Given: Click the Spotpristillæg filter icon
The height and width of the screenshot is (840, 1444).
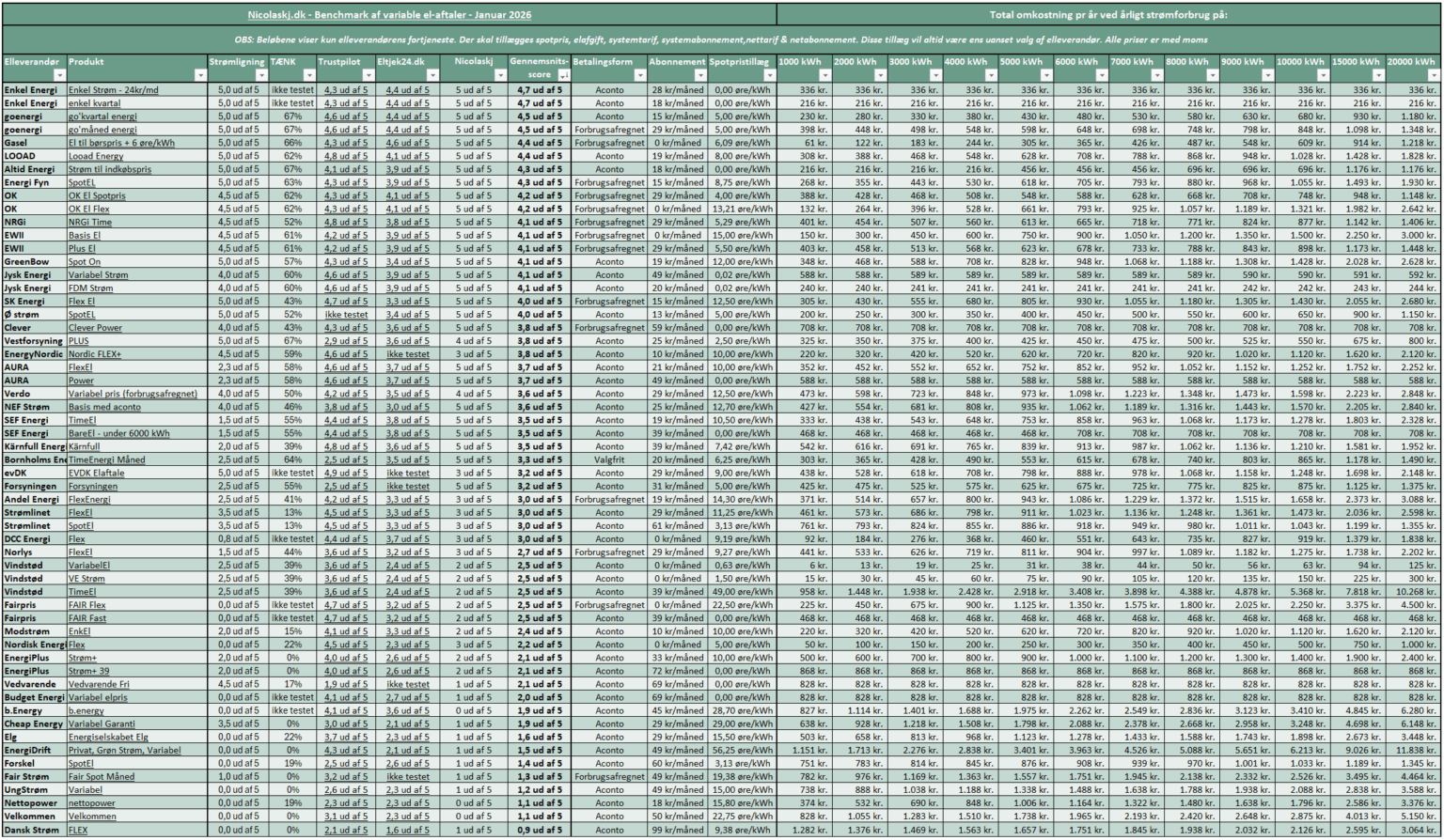Looking at the screenshot, I should (770, 75).
